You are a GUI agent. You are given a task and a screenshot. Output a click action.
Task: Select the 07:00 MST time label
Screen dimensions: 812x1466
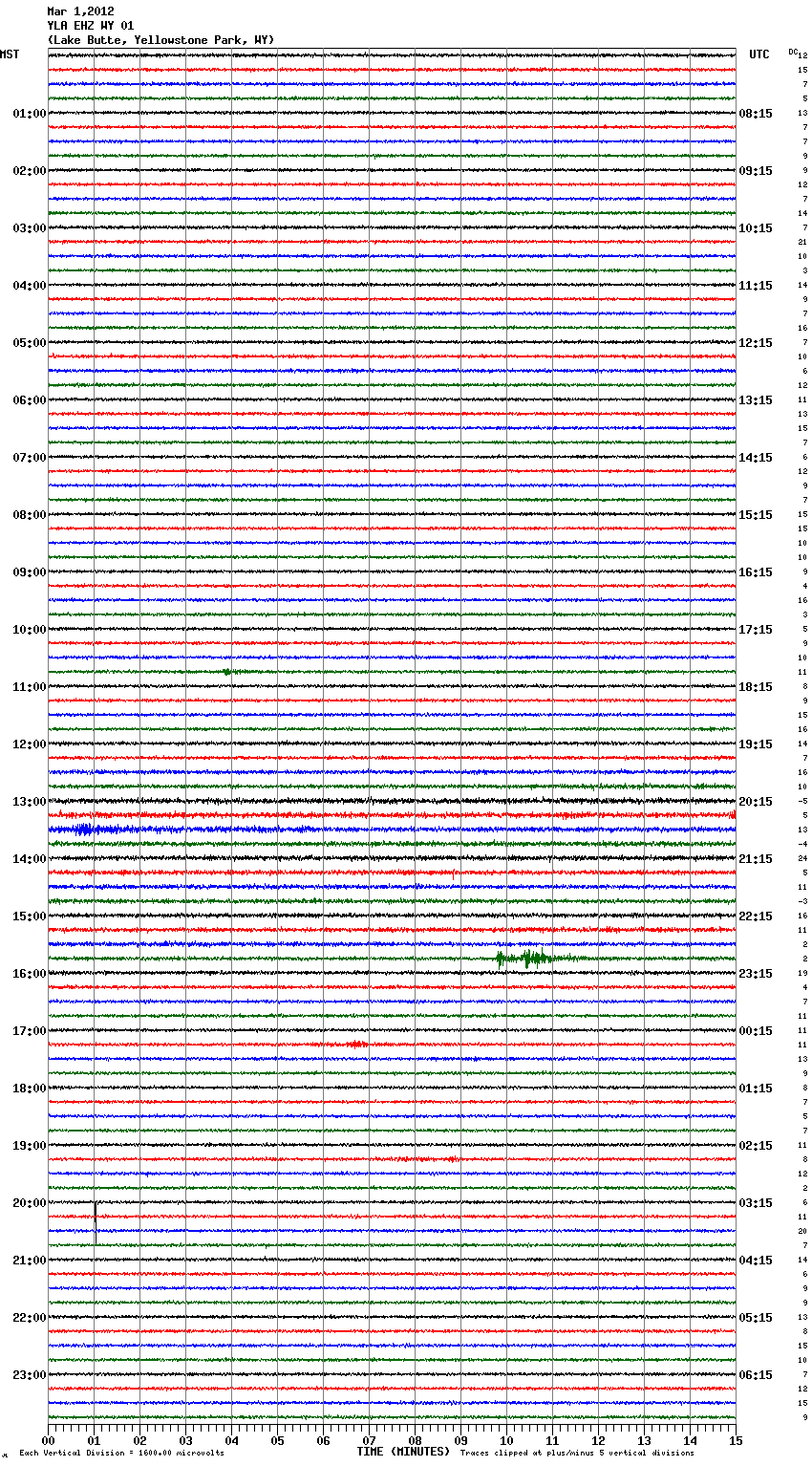[x=29, y=458]
